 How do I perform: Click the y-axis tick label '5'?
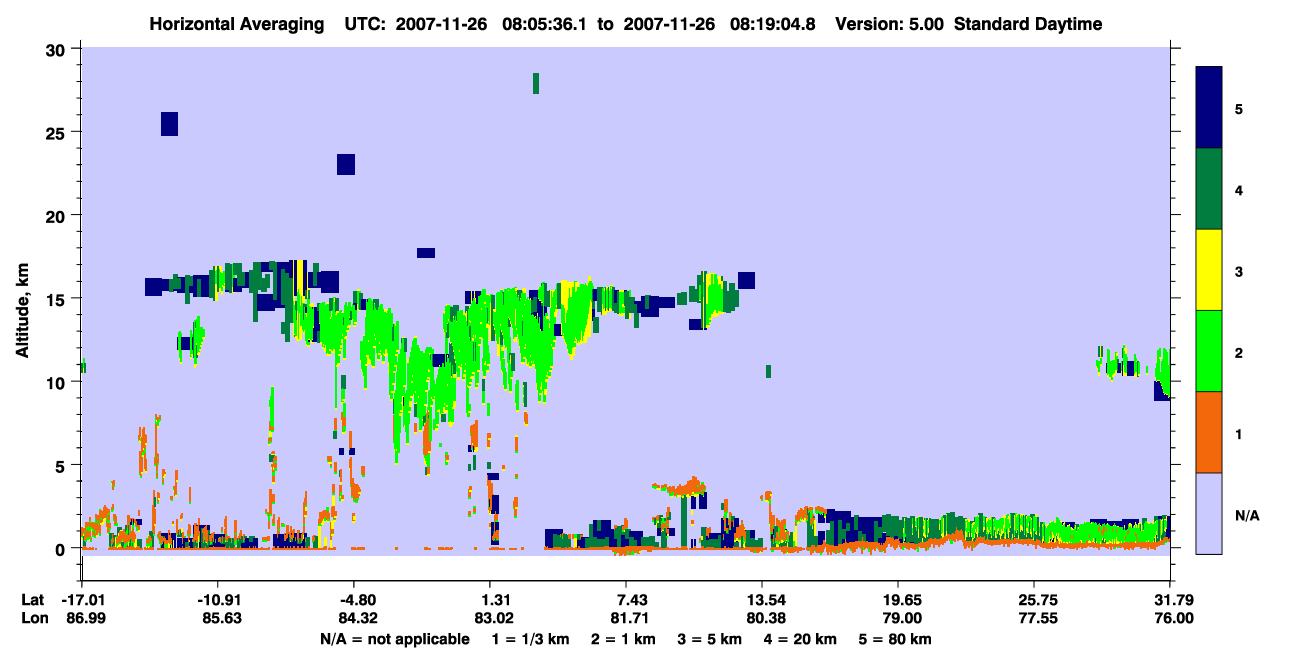point(62,465)
